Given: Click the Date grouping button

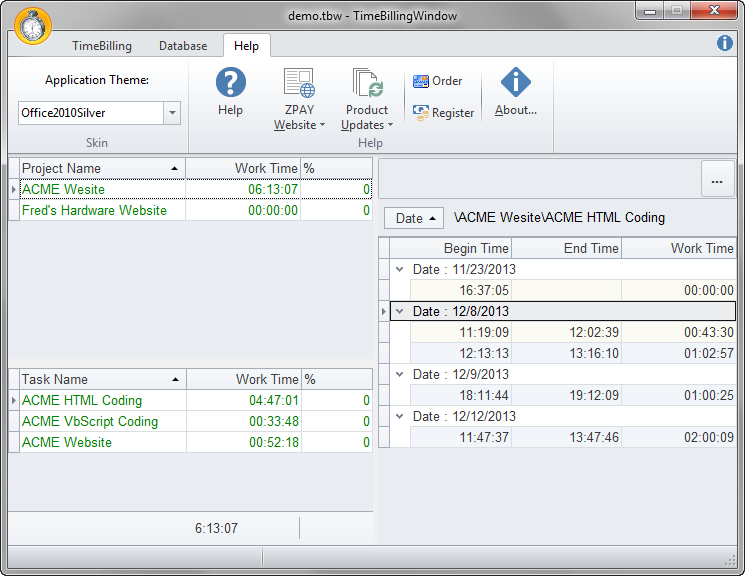Looking at the screenshot, I should point(415,218).
